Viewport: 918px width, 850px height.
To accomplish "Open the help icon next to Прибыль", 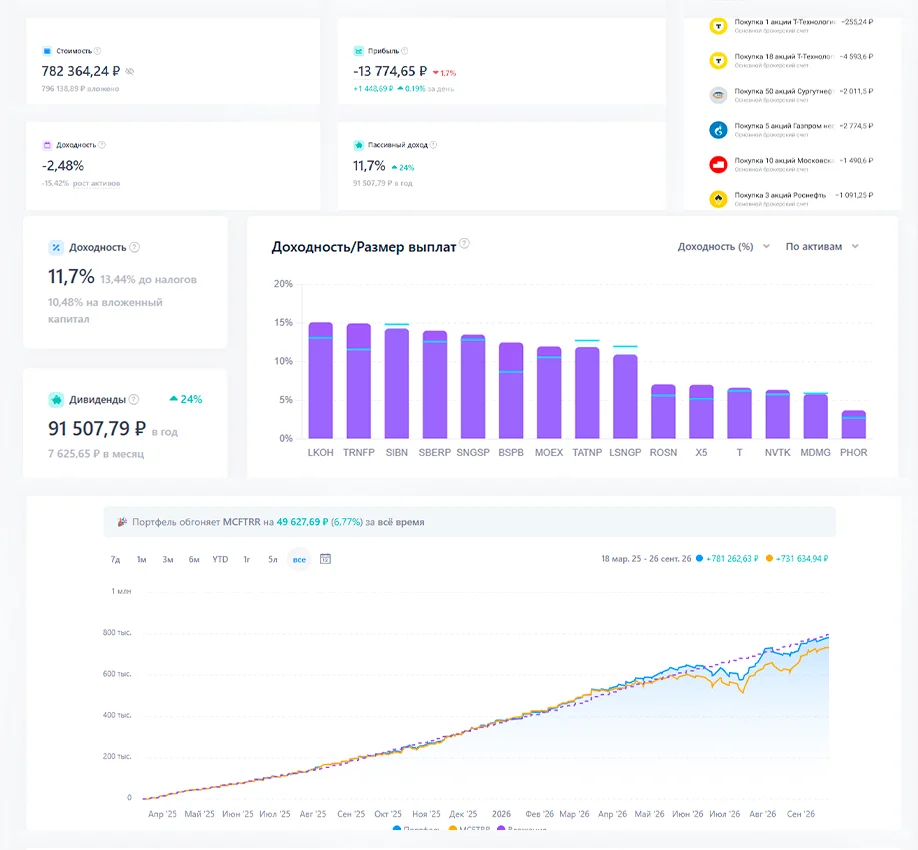I will [405, 51].
